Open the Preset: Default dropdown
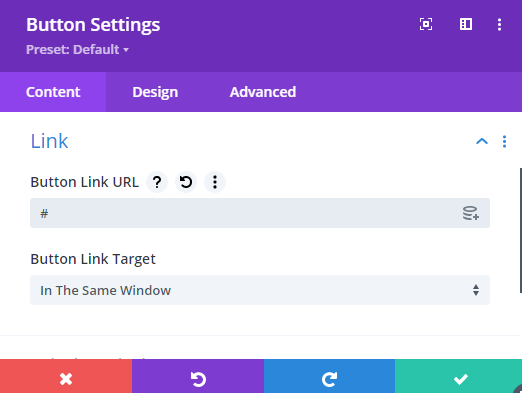 (77, 50)
